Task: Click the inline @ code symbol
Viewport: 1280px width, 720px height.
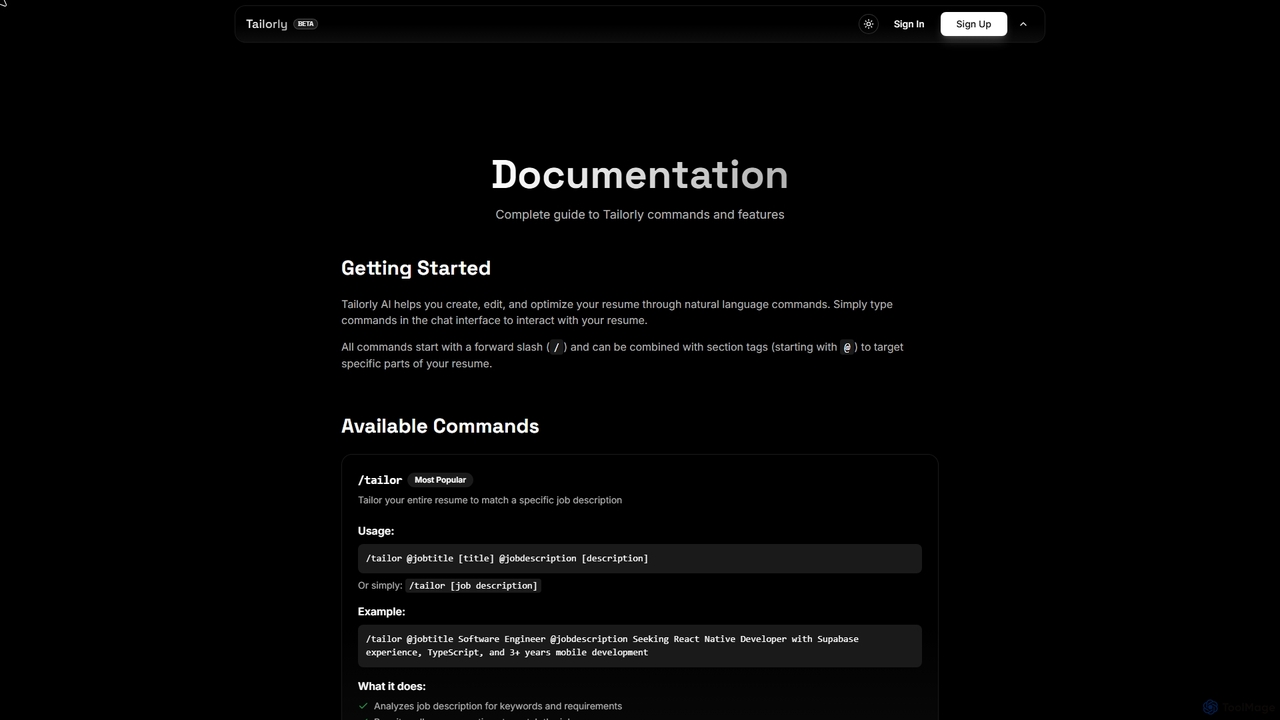Action: point(847,347)
